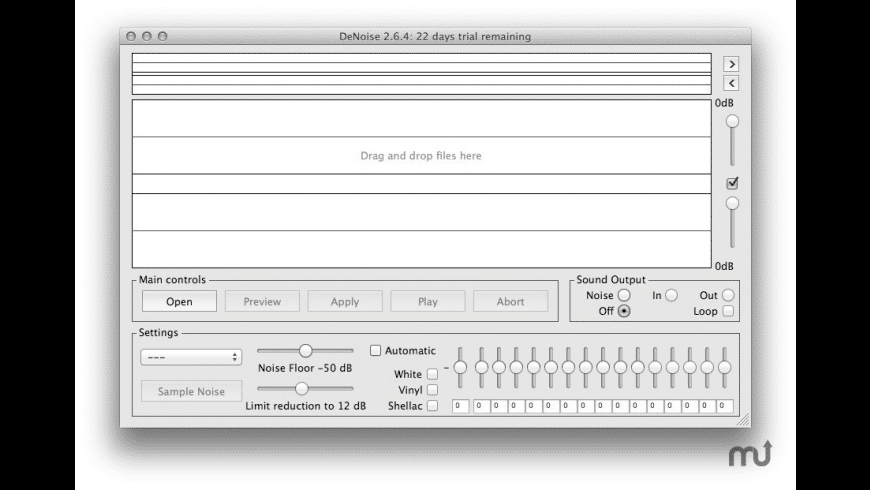870x490 pixels.
Task: Check the White noise checkbox
Action: 432,374
